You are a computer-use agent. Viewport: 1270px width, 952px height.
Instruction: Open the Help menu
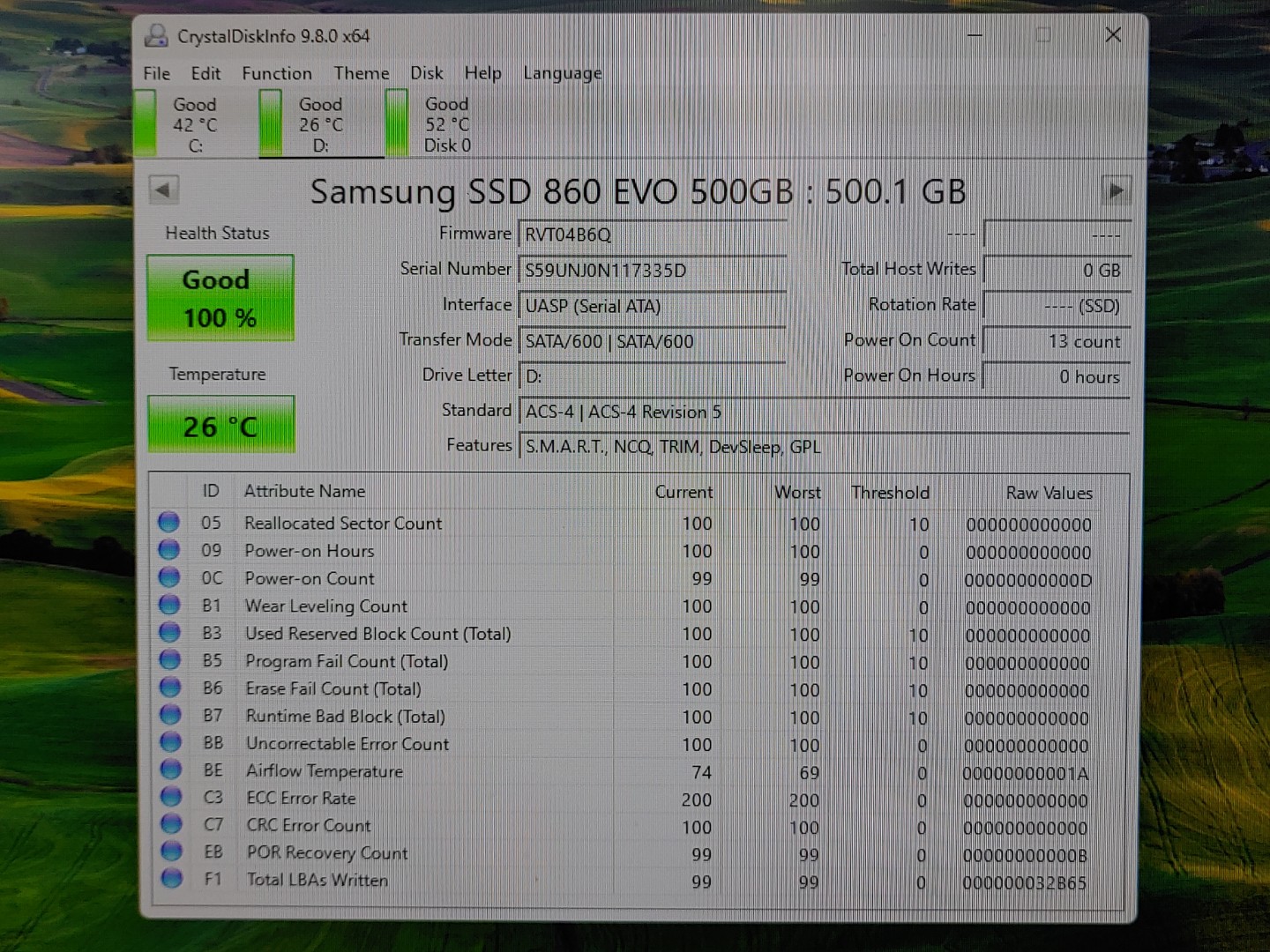(x=482, y=73)
